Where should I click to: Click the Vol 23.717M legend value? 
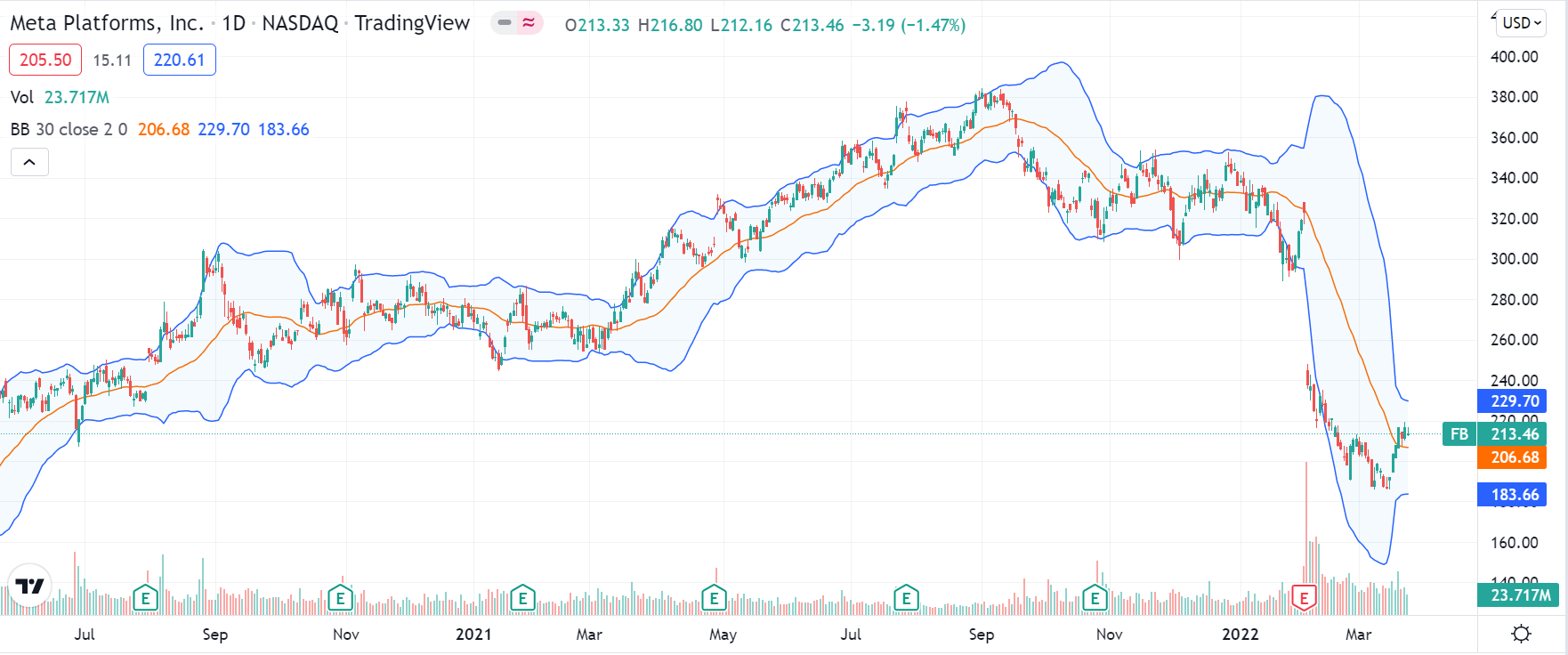pos(77,97)
